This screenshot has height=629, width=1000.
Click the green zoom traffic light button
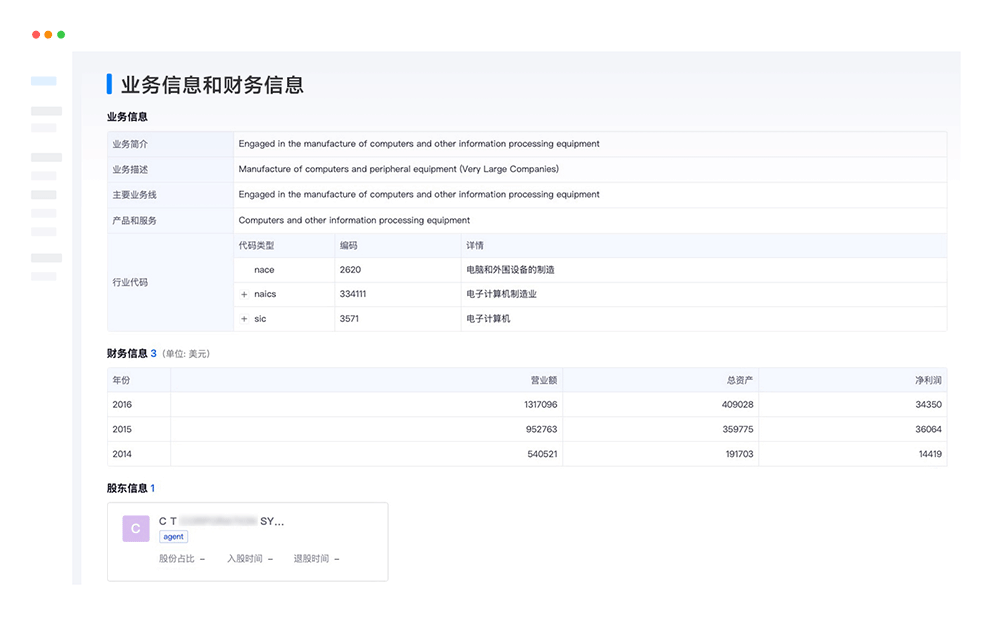[x=61, y=33]
